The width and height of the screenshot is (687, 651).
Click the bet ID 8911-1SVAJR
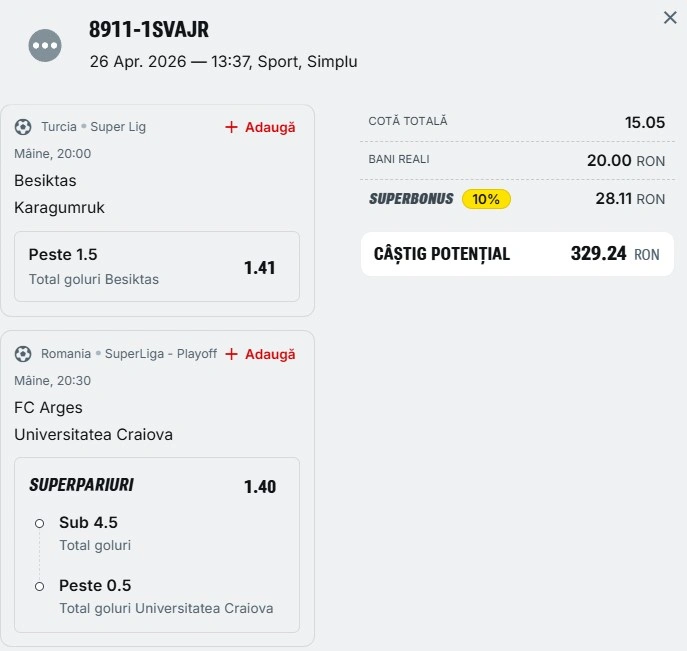[148, 30]
